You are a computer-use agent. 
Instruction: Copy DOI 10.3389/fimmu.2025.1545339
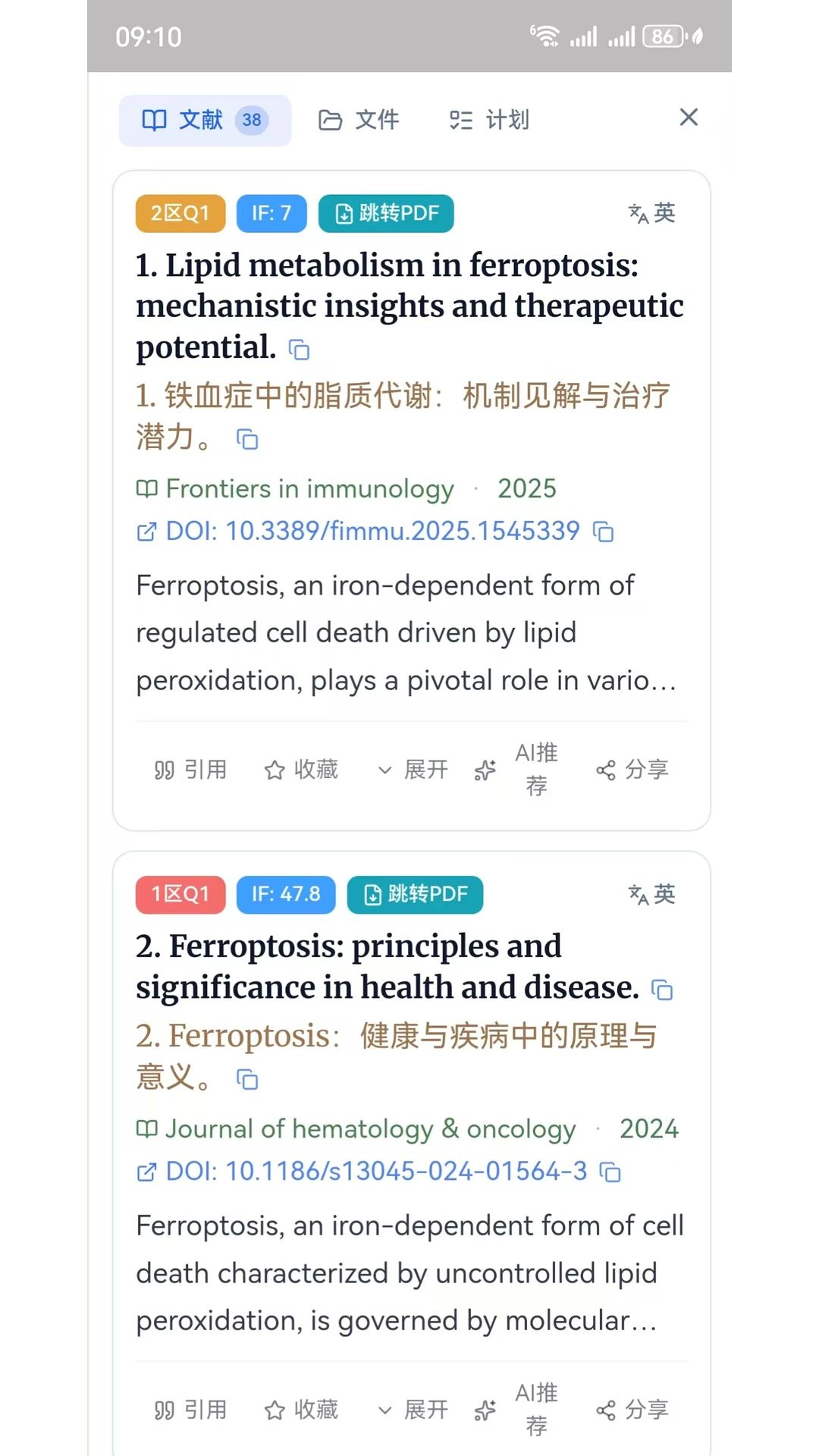click(x=603, y=532)
